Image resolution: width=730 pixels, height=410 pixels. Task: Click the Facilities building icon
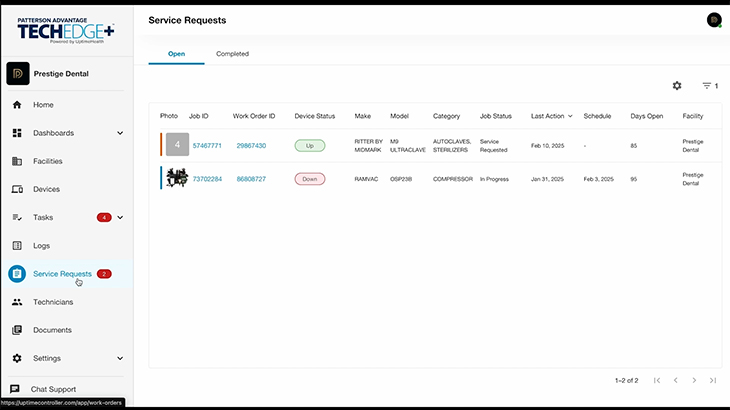[17, 161]
